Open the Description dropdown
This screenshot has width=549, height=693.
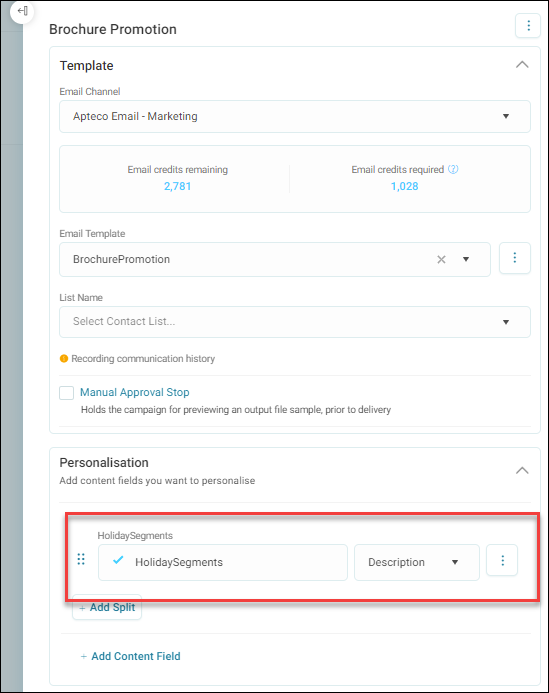coord(416,562)
